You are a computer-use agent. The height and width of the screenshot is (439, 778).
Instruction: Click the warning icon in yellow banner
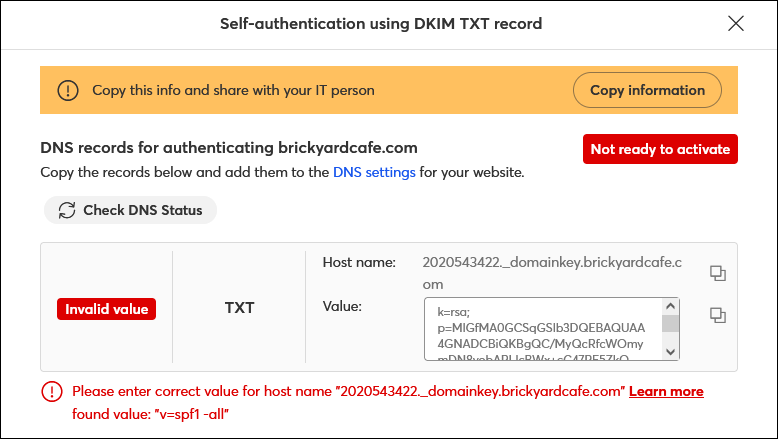tap(68, 90)
